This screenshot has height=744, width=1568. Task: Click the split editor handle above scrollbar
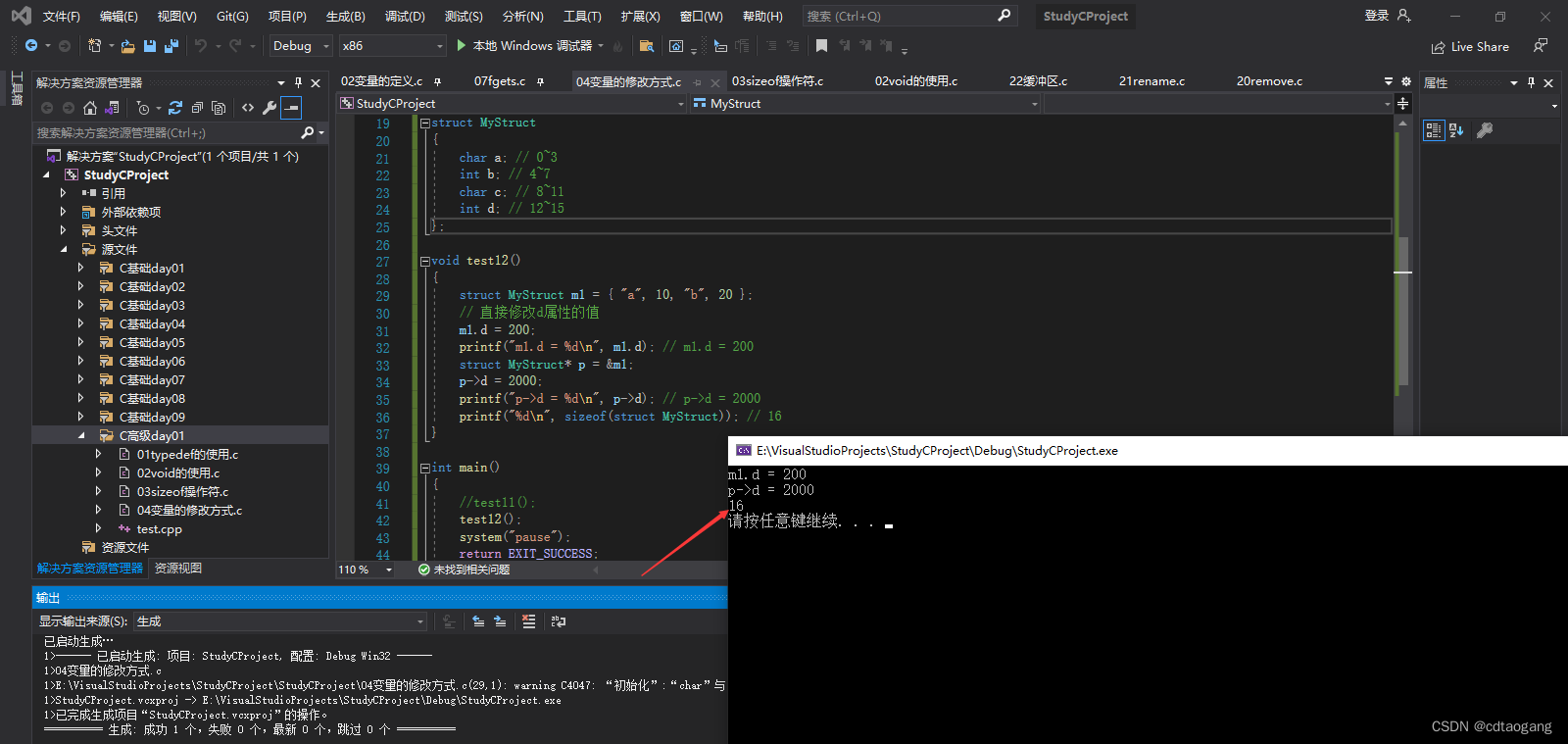coord(1402,104)
